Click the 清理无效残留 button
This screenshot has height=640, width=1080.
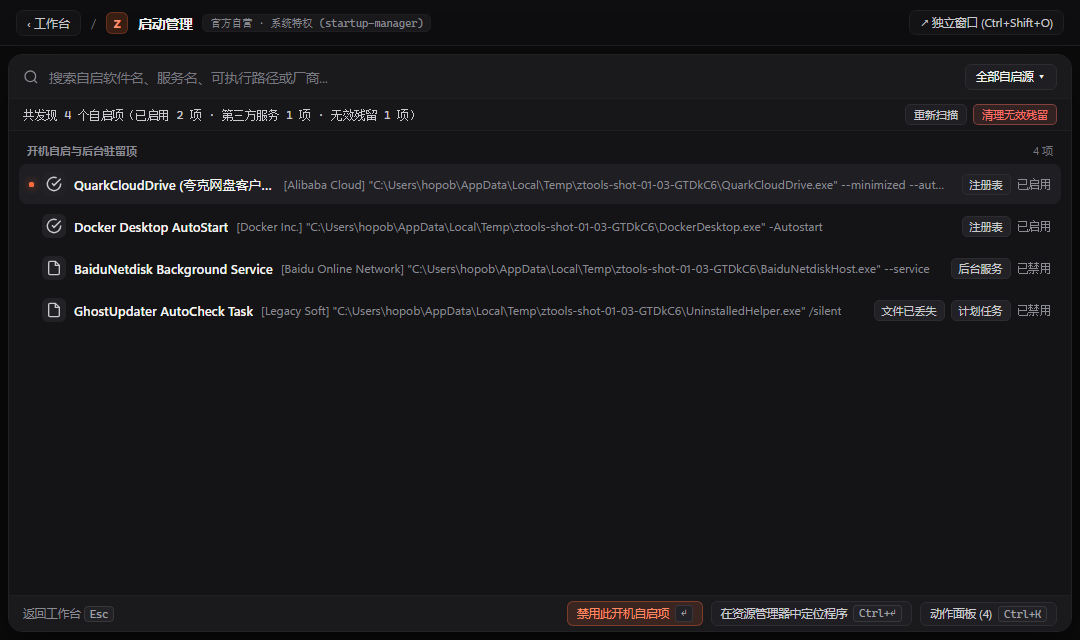pyautogui.click(x=1015, y=115)
